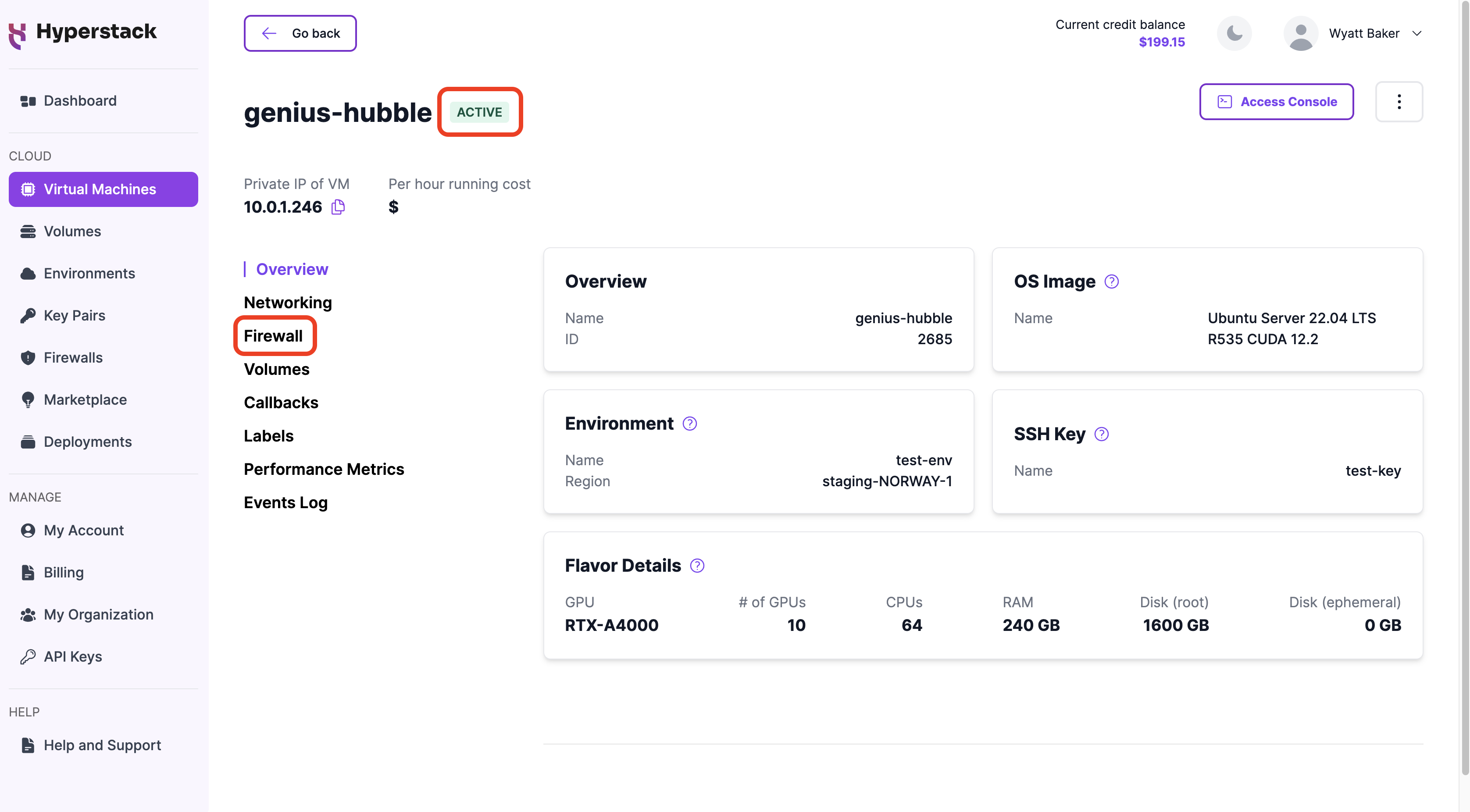This screenshot has width=1470, height=812.
Task: Click the ACTIVE status badge toggle
Action: point(479,112)
